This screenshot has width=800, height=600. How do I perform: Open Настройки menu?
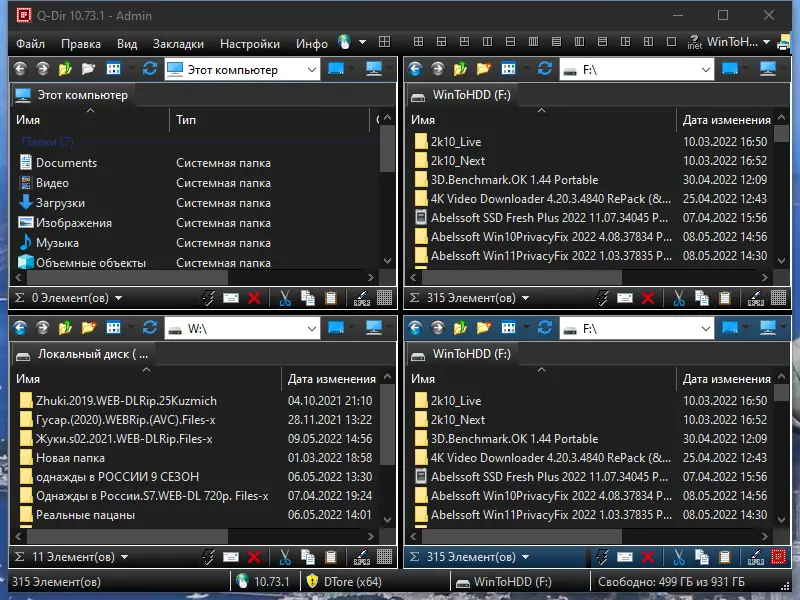click(x=249, y=44)
